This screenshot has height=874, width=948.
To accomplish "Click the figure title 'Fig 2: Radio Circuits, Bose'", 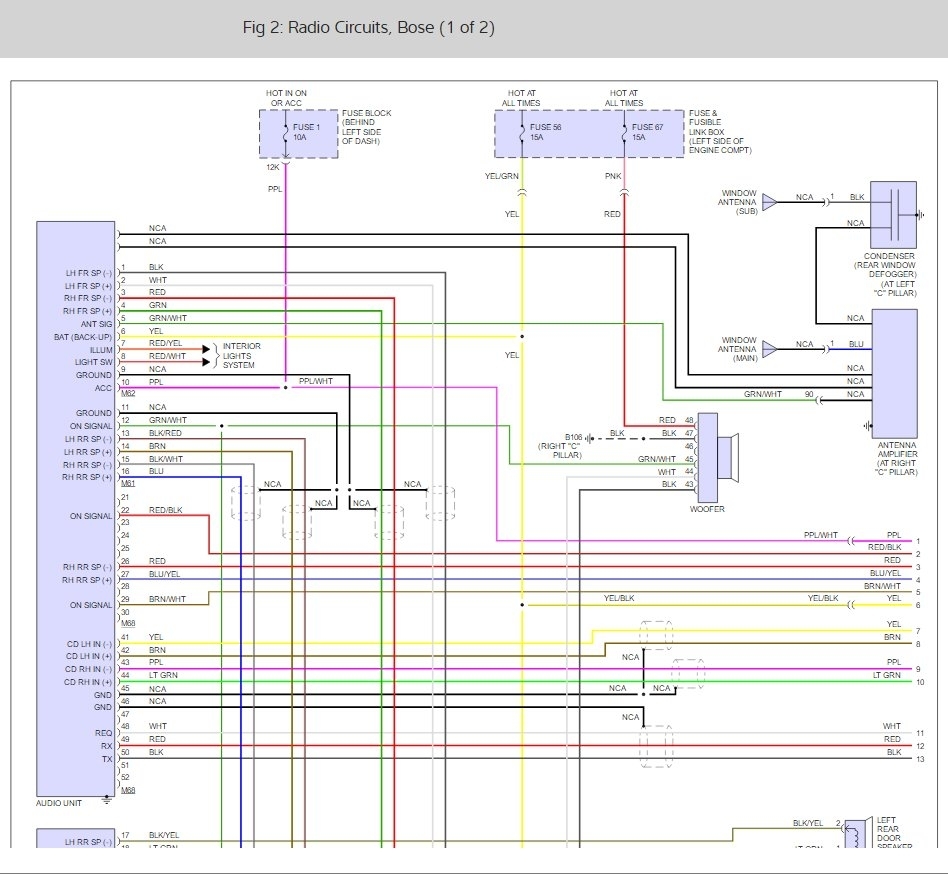I will [368, 28].
